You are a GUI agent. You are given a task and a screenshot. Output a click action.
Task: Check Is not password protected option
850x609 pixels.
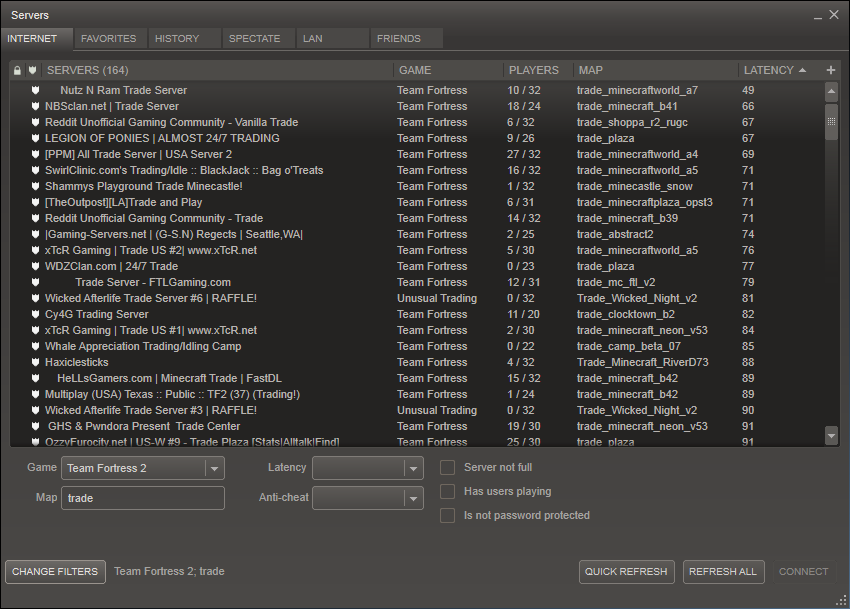[447, 515]
